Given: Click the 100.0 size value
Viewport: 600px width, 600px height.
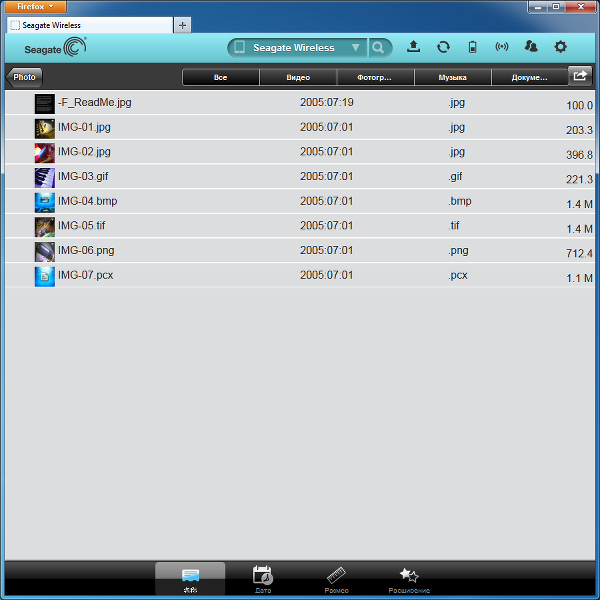Looking at the screenshot, I should (579, 105).
